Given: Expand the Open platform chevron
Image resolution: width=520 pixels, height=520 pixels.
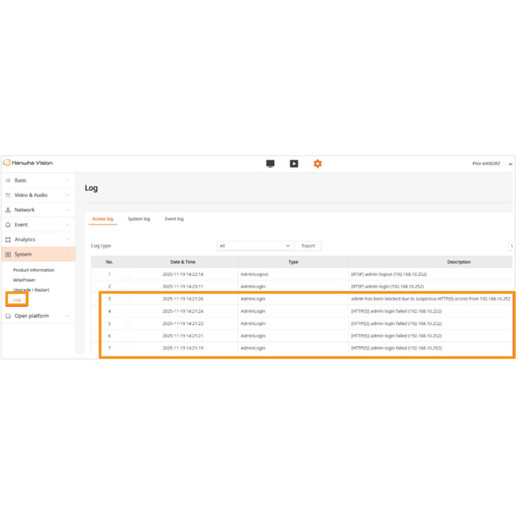Looking at the screenshot, I should click(67, 316).
